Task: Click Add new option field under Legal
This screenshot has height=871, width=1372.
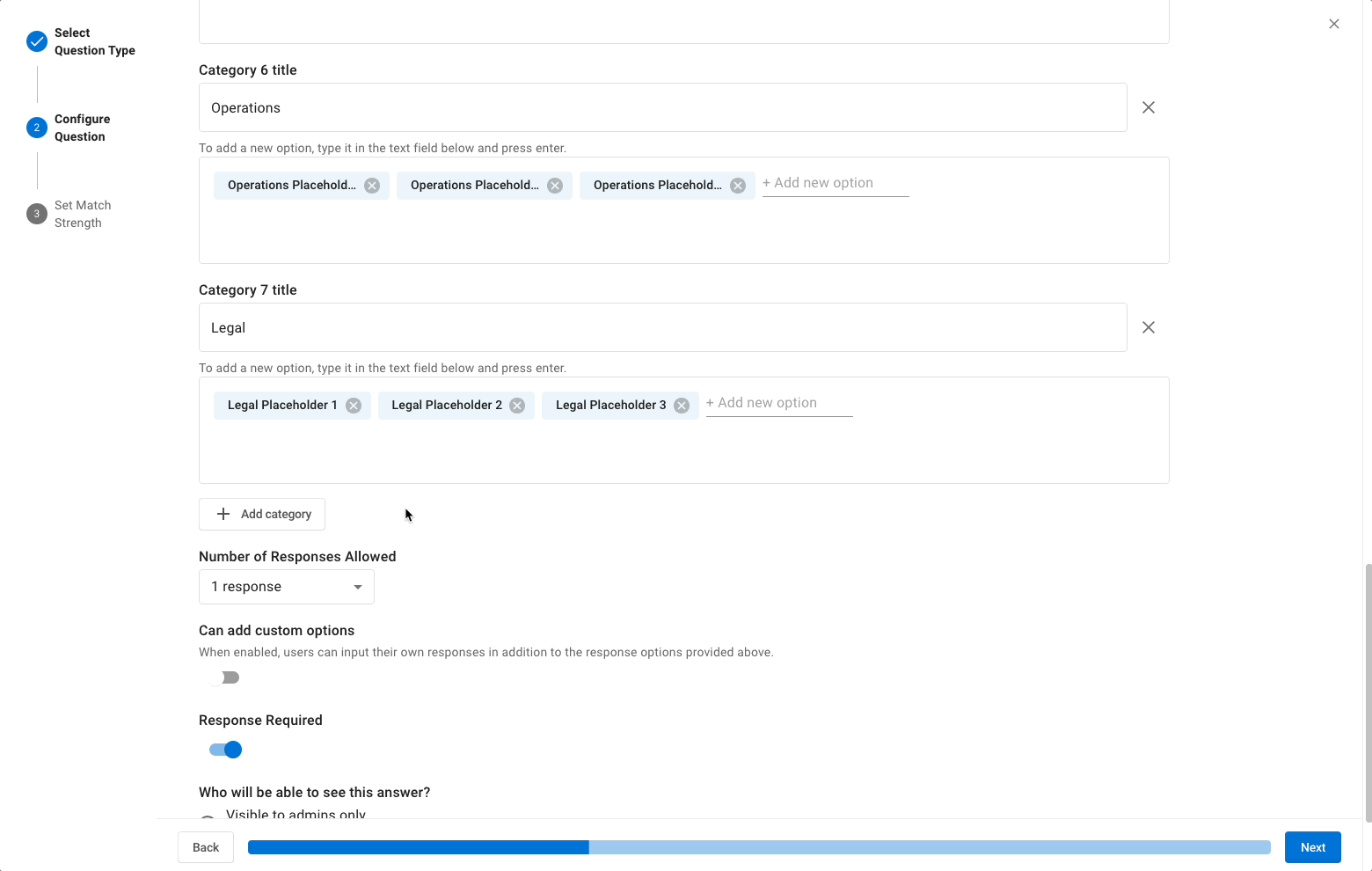Action: click(777, 402)
